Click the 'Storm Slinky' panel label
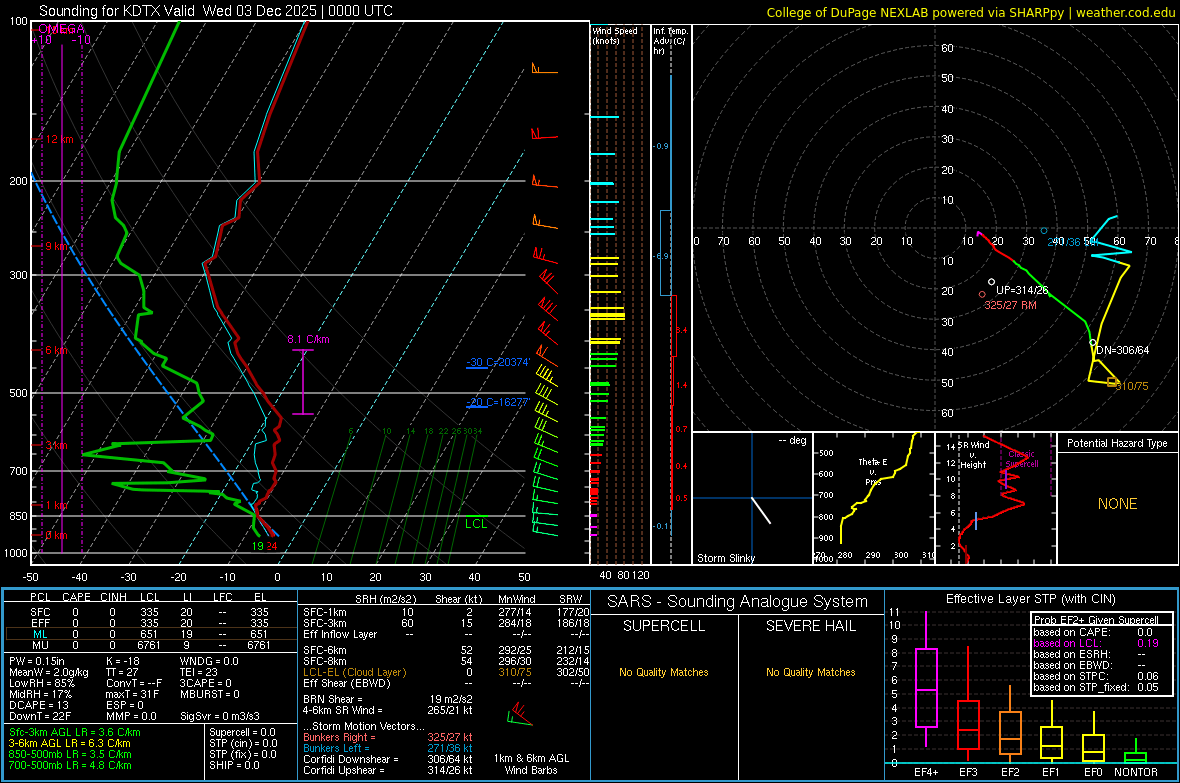The image size is (1180, 783). coord(725,558)
